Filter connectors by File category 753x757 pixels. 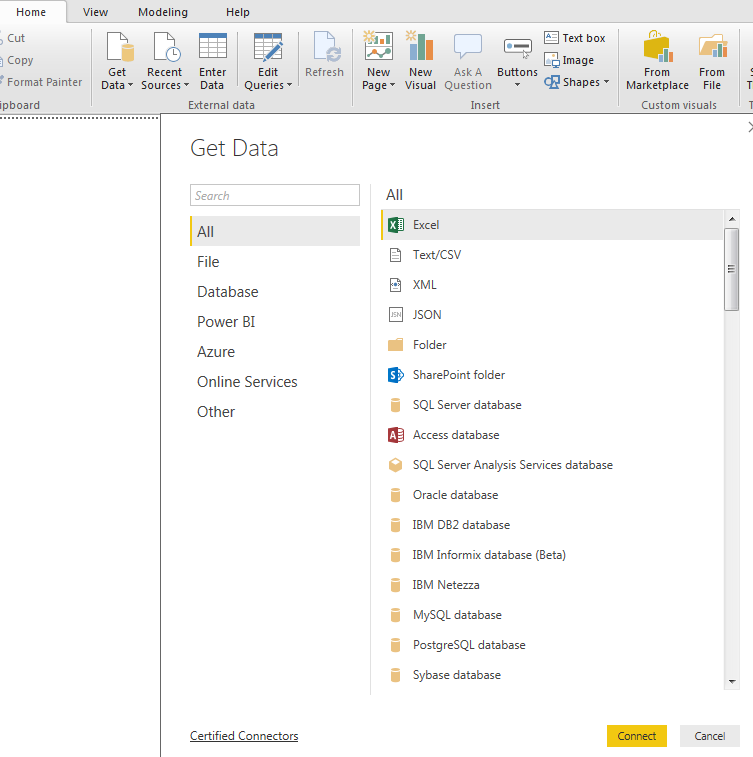(x=275, y=262)
